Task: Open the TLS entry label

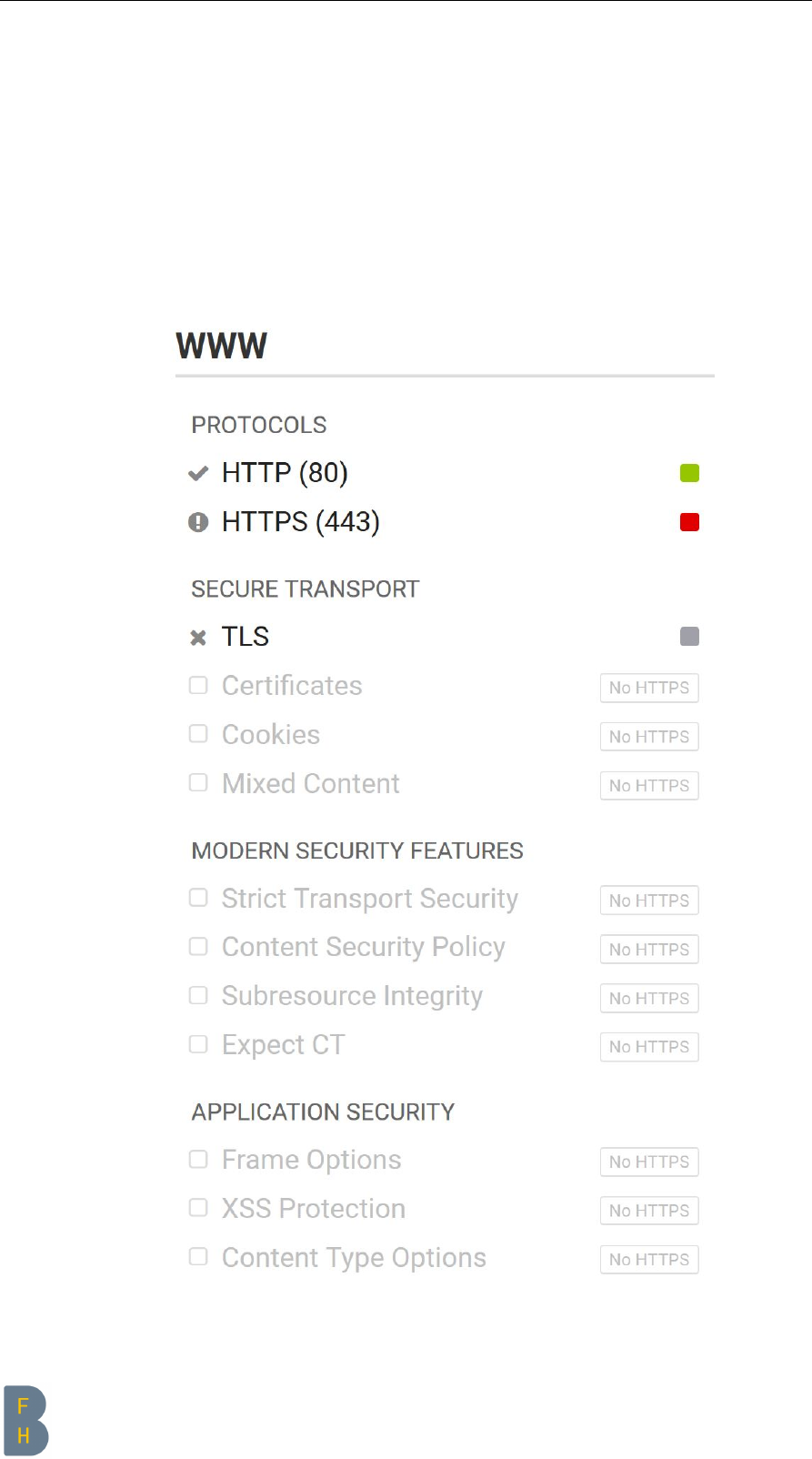Action: (246, 637)
